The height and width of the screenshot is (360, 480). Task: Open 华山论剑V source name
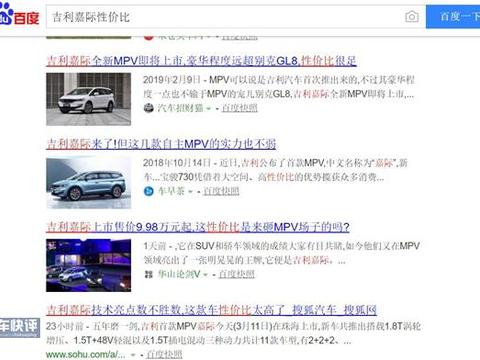coord(179,274)
